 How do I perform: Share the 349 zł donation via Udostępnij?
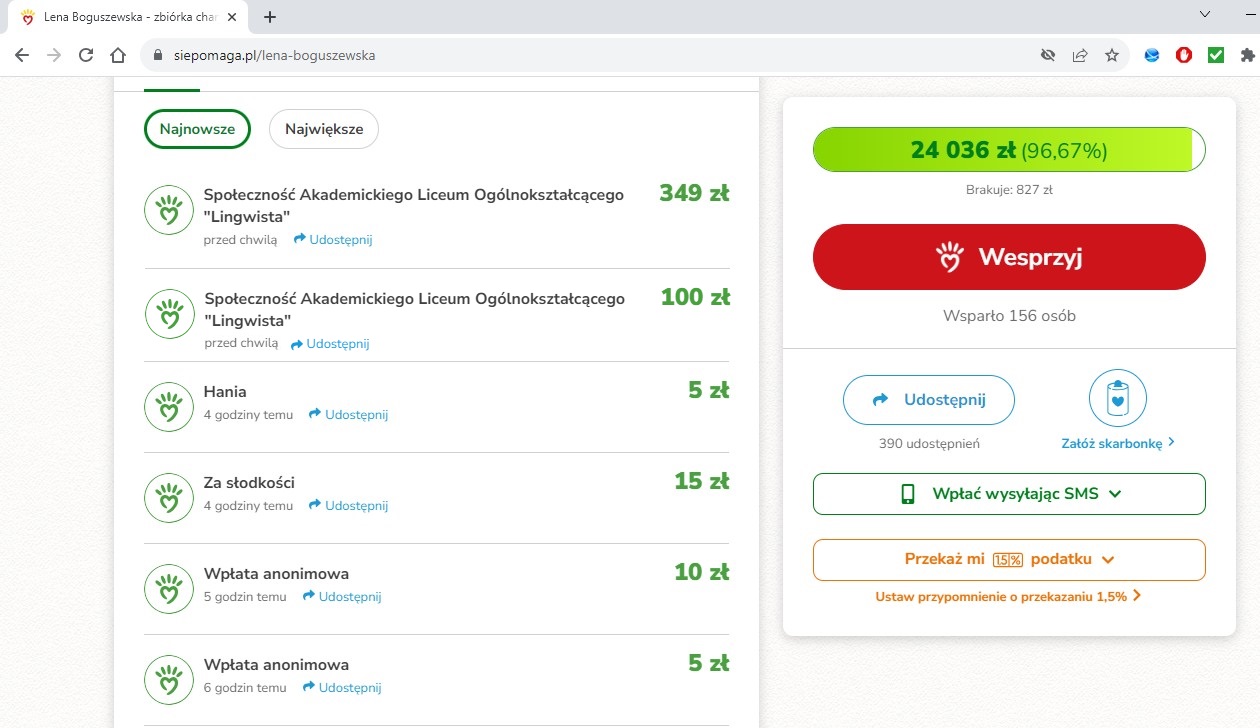(333, 240)
